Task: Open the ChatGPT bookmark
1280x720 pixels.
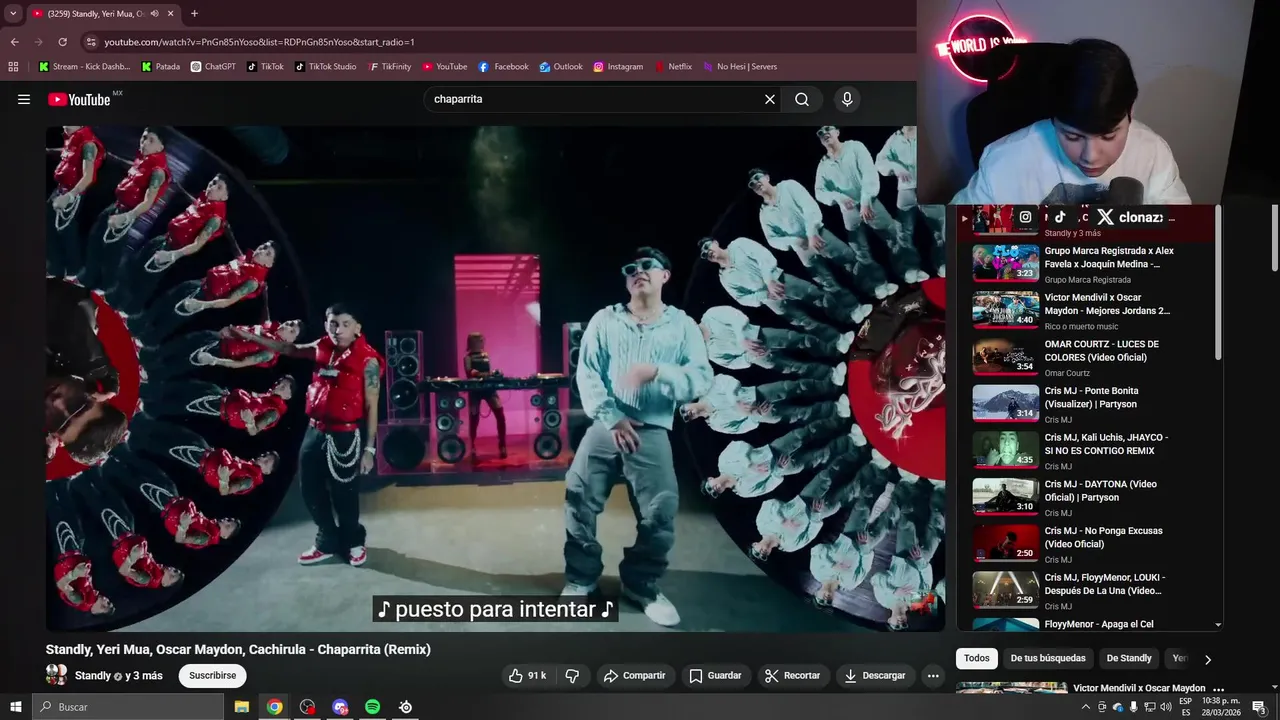Action: coord(213,67)
